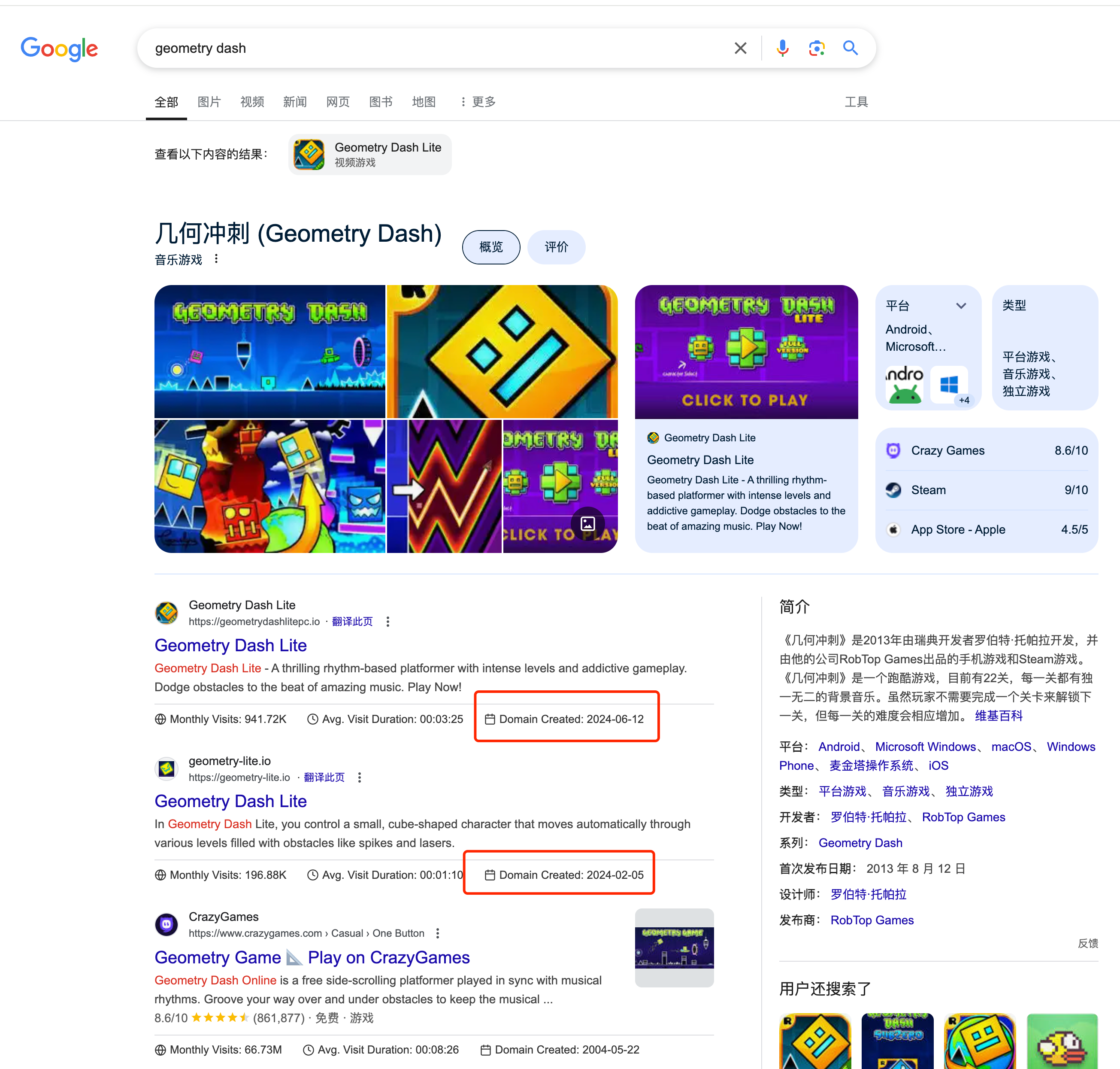Click the Geometry Dash Lite site favicon

click(x=166, y=613)
